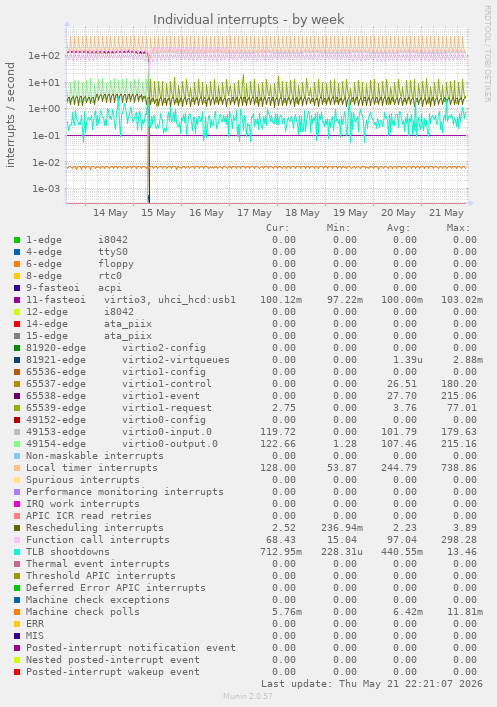The height and width of the screenshot is (707, 497).
Task: Click the 21 May date label on x-axis
Action: pos(446,213)
